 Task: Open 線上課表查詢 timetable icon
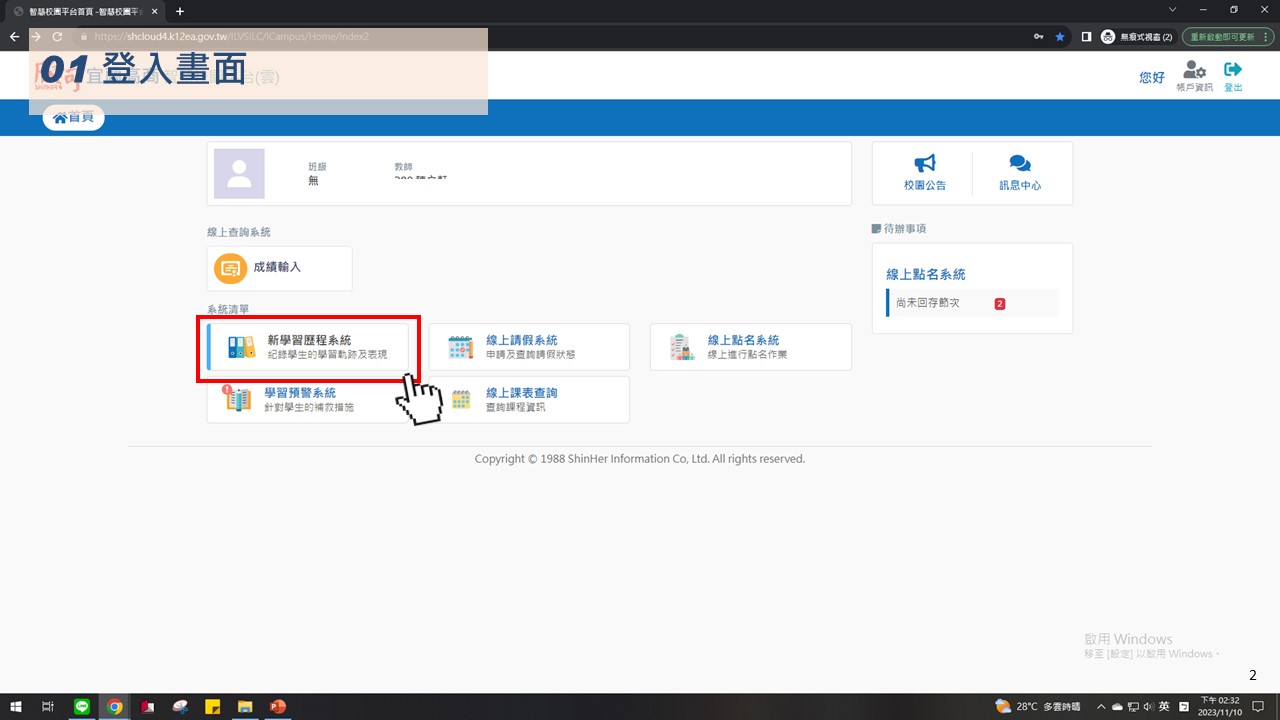pos(460,400)
